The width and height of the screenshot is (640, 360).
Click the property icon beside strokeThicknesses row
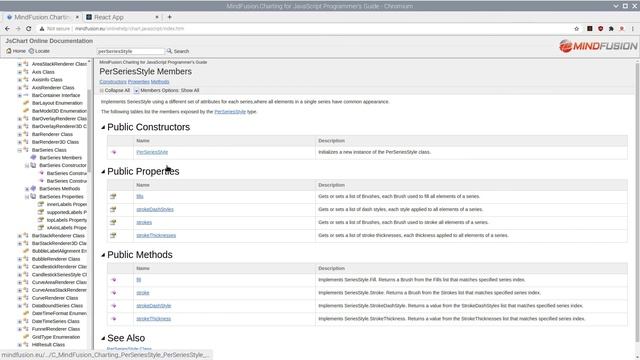click(113, 236)
